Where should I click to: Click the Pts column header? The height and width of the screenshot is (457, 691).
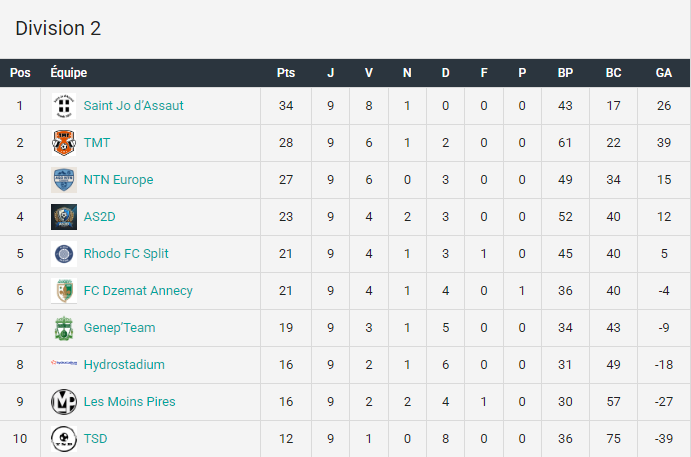(x=286, y=73)
